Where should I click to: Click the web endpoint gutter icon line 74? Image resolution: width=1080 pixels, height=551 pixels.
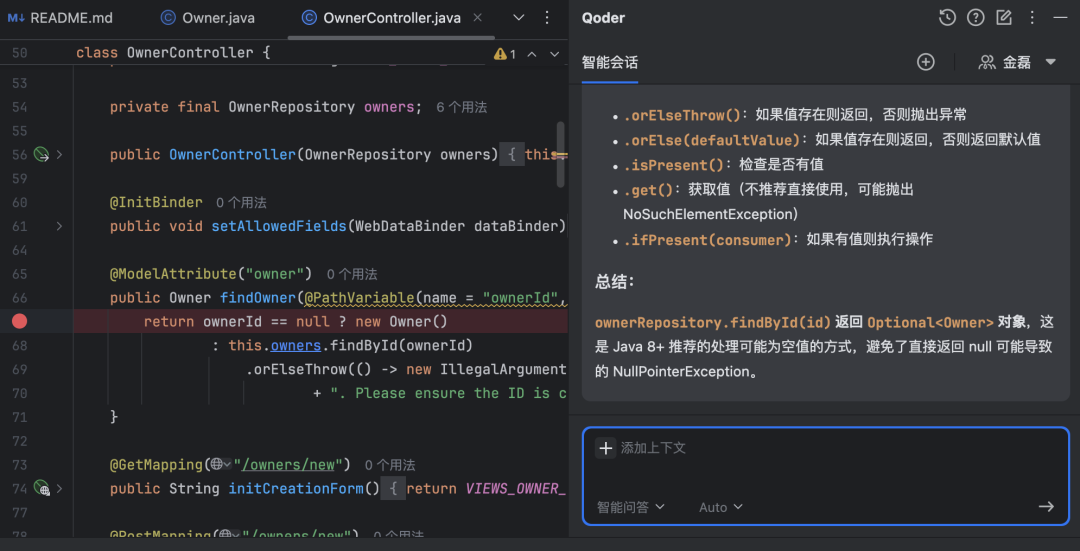(x=41, y=488)
